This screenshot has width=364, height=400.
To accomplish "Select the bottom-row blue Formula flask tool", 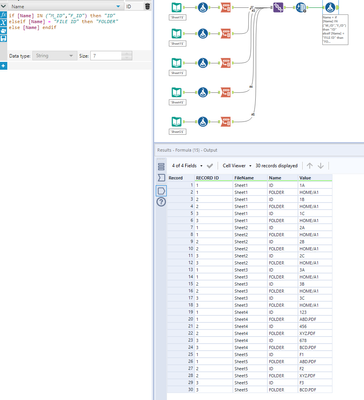I will [x=203, y=121].
